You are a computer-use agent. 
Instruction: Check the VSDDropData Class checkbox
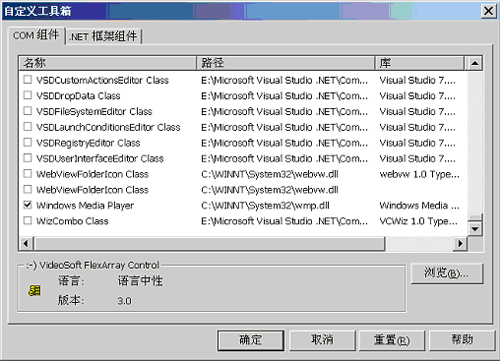click(x=28, y=95)
